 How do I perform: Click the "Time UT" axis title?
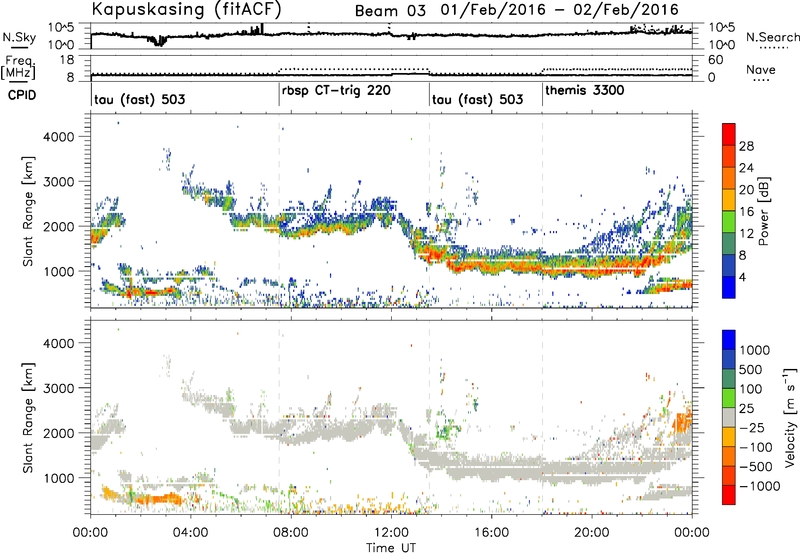pos(391,547)
